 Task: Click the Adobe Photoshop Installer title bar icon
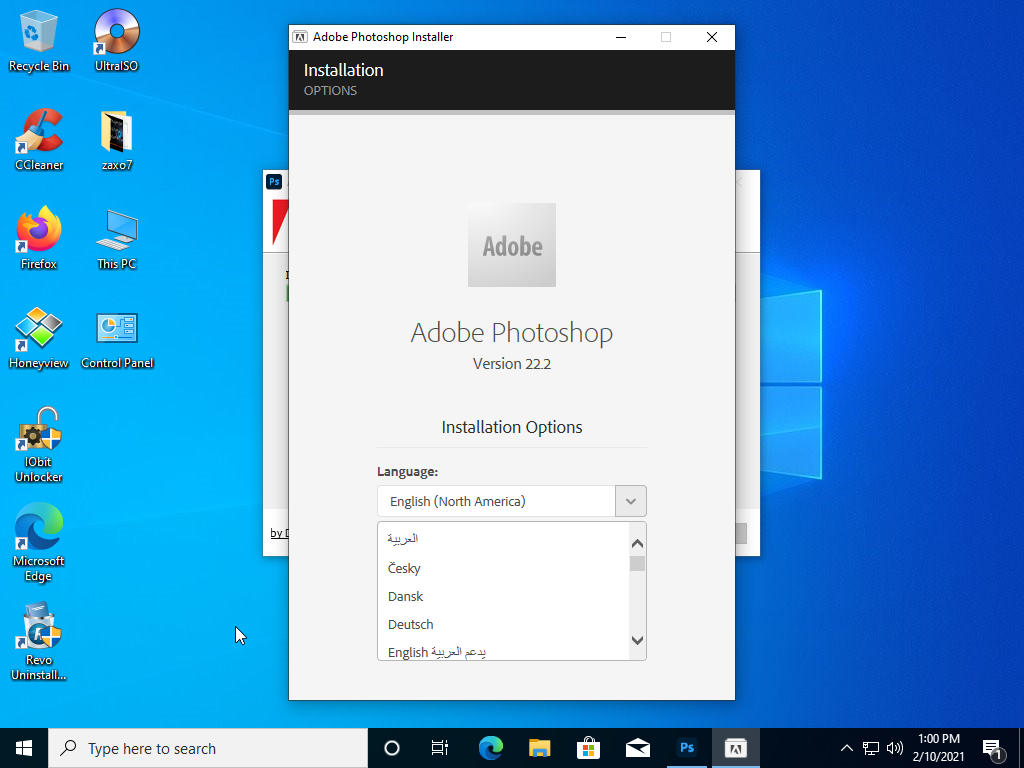[300, 37]
